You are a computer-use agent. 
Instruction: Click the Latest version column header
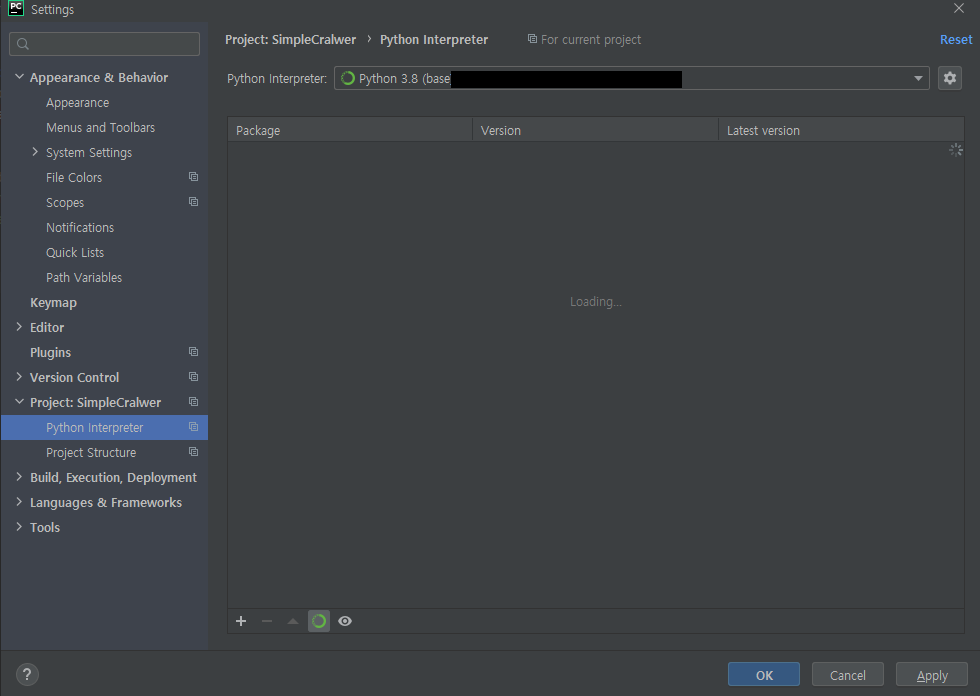[841, 130]
